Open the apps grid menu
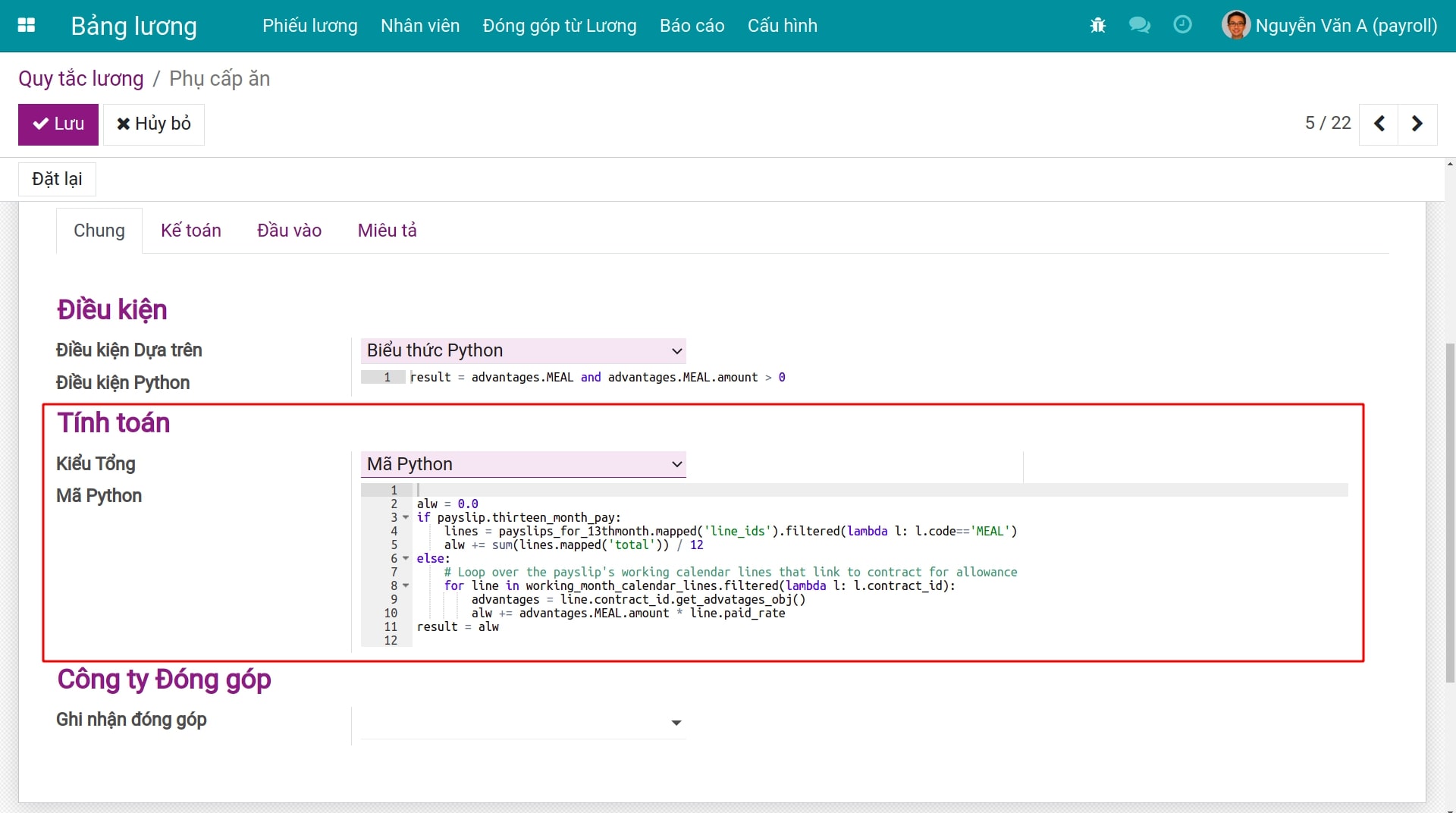Image resolution: width=1456 pixels, height=813 pixels. [27, 25]
